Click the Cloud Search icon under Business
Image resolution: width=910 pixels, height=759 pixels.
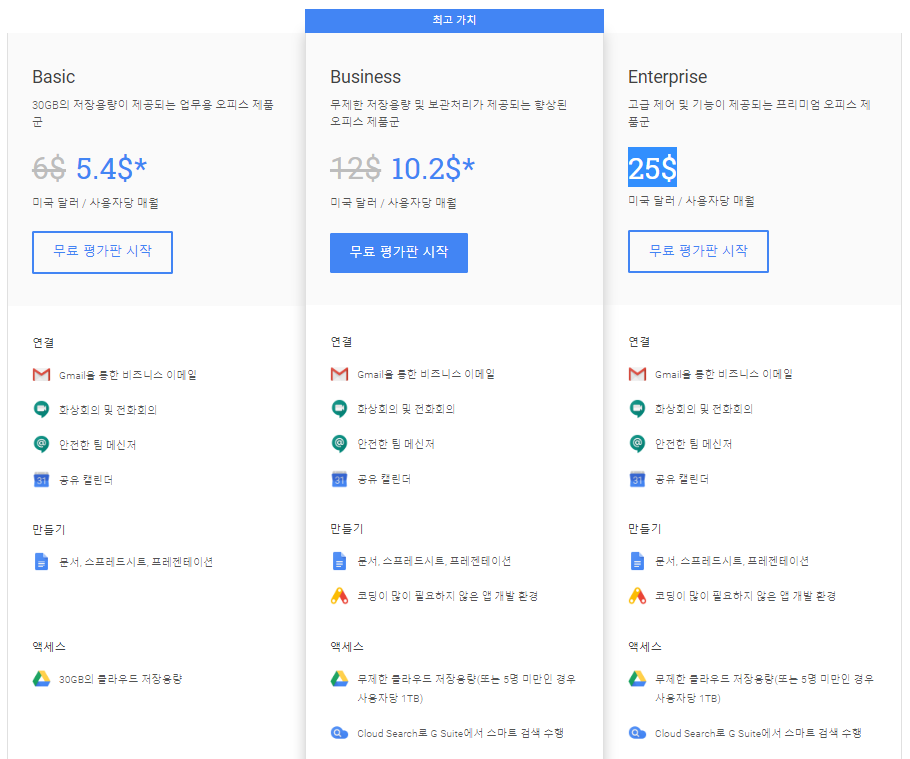point(340,733)
